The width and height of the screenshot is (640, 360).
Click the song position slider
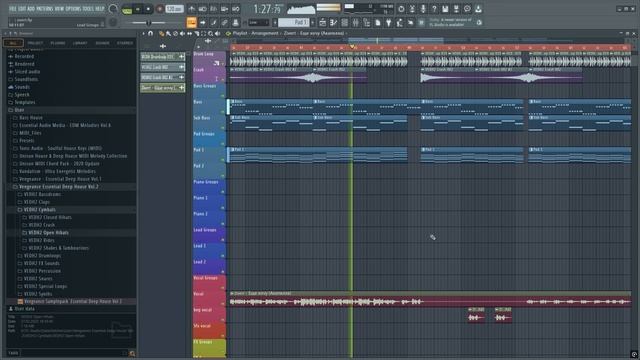(149, 23)
